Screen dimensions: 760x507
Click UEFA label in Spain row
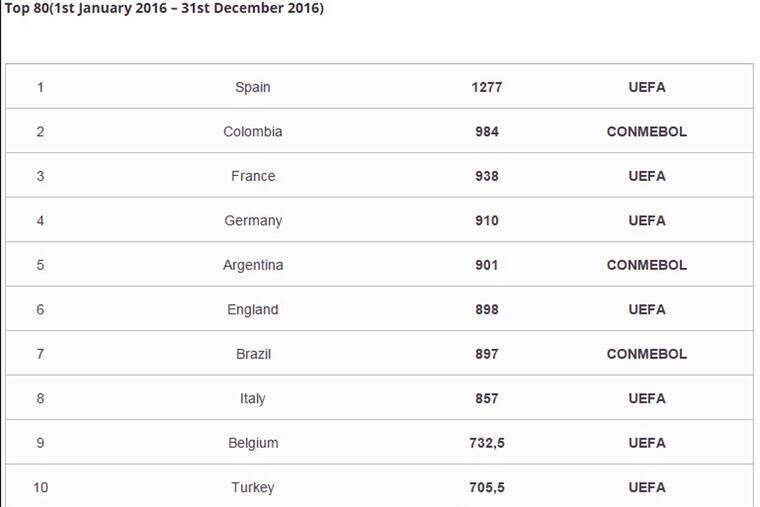pos(646,87)
